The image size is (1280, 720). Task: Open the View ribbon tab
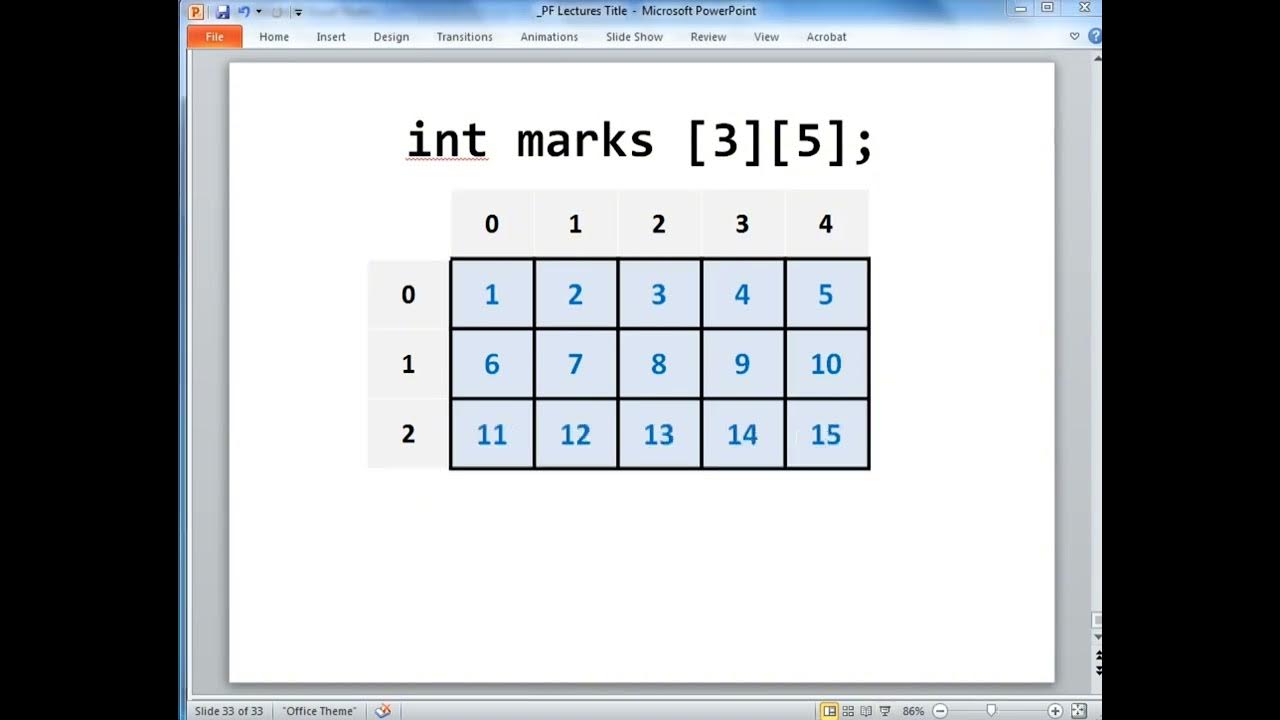(x=766, y=37)
